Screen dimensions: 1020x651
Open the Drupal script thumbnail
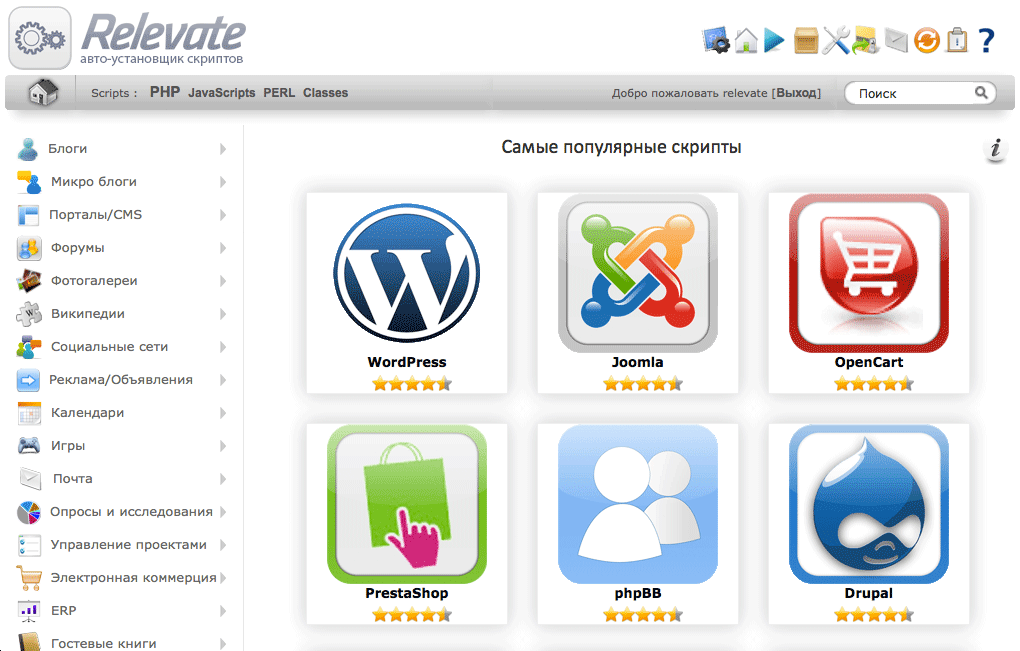868,505
